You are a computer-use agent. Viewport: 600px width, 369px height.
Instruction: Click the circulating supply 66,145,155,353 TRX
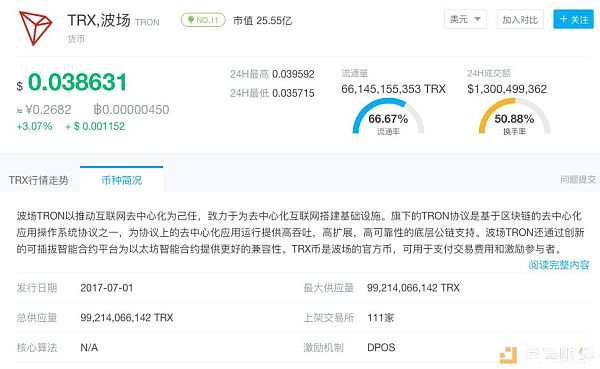pyautogui.click(x=393, y=89)
